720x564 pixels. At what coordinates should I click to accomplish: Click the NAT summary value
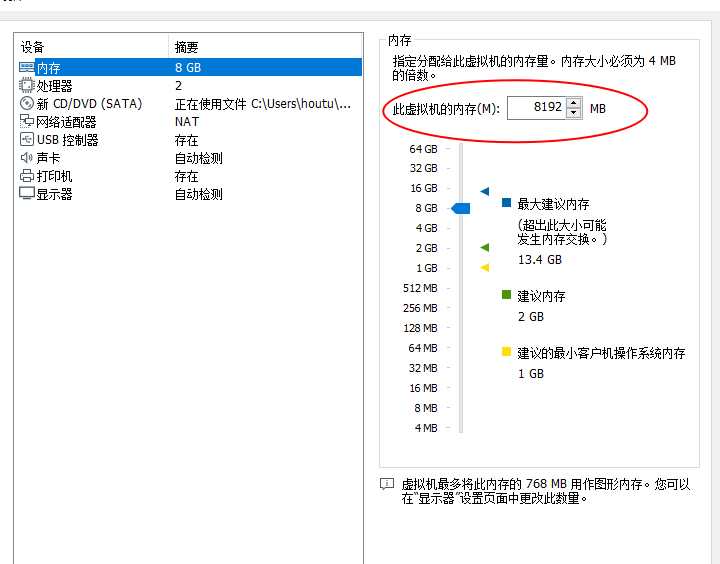coord(187,122)
